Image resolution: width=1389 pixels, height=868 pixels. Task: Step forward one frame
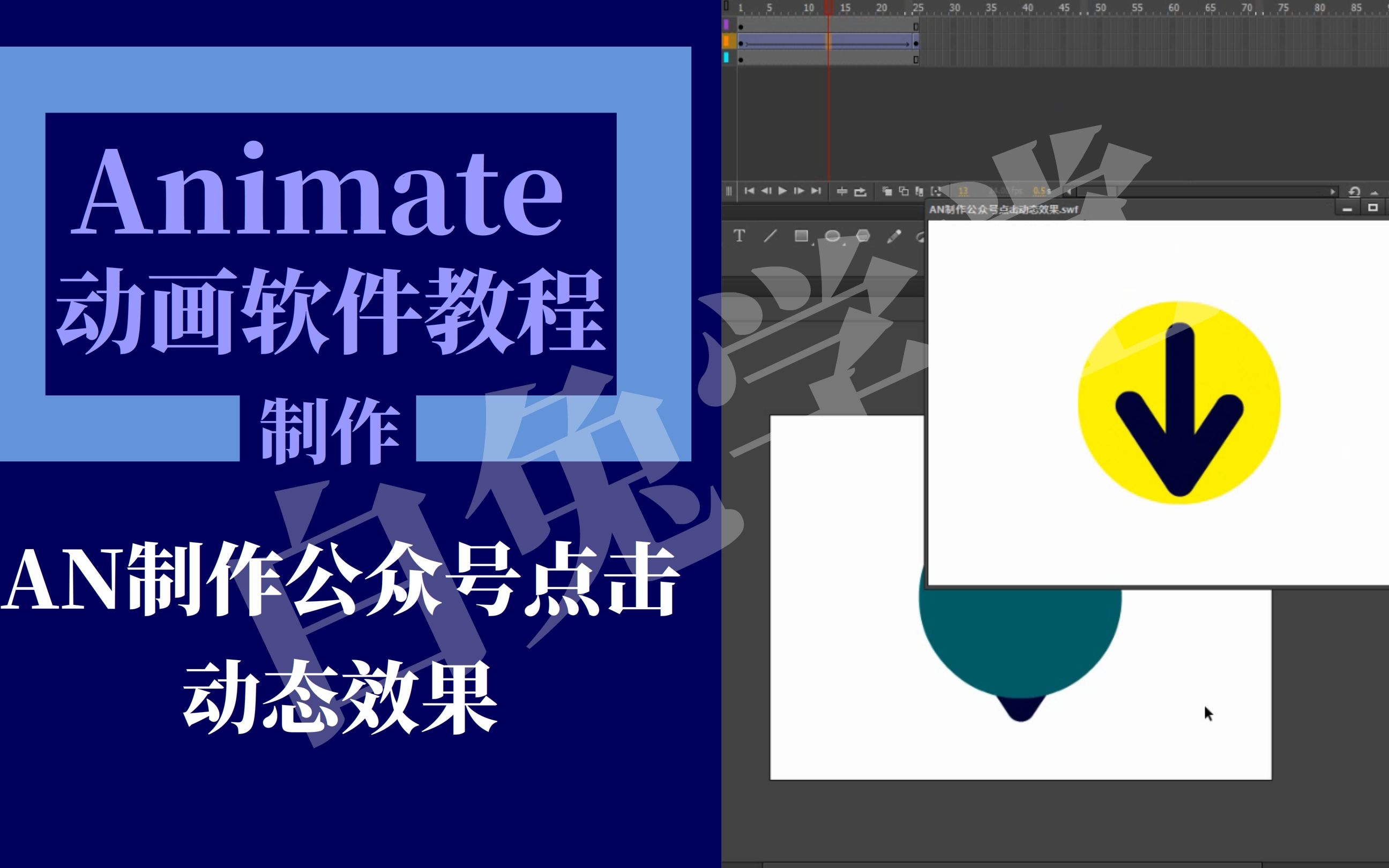coord(799,191)
